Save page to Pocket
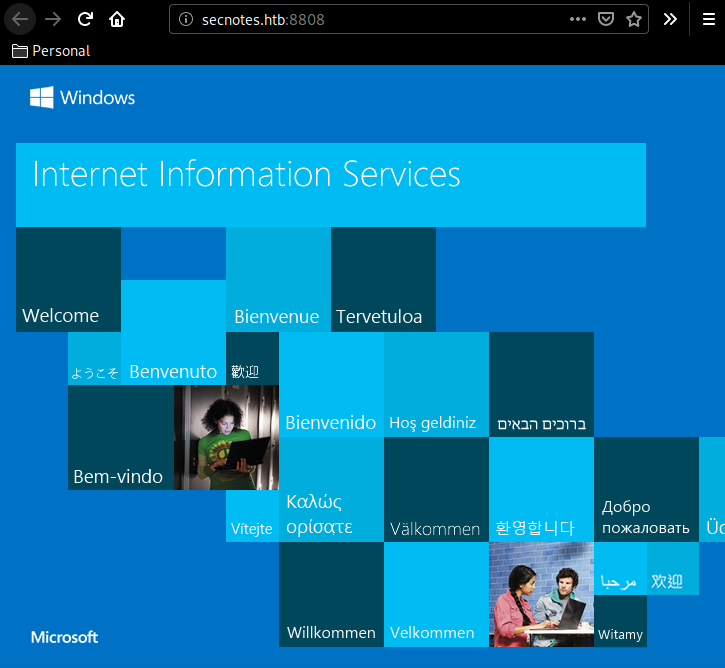Image resolution: width=725 pixels, height=668 pixels. coord(606,19)
